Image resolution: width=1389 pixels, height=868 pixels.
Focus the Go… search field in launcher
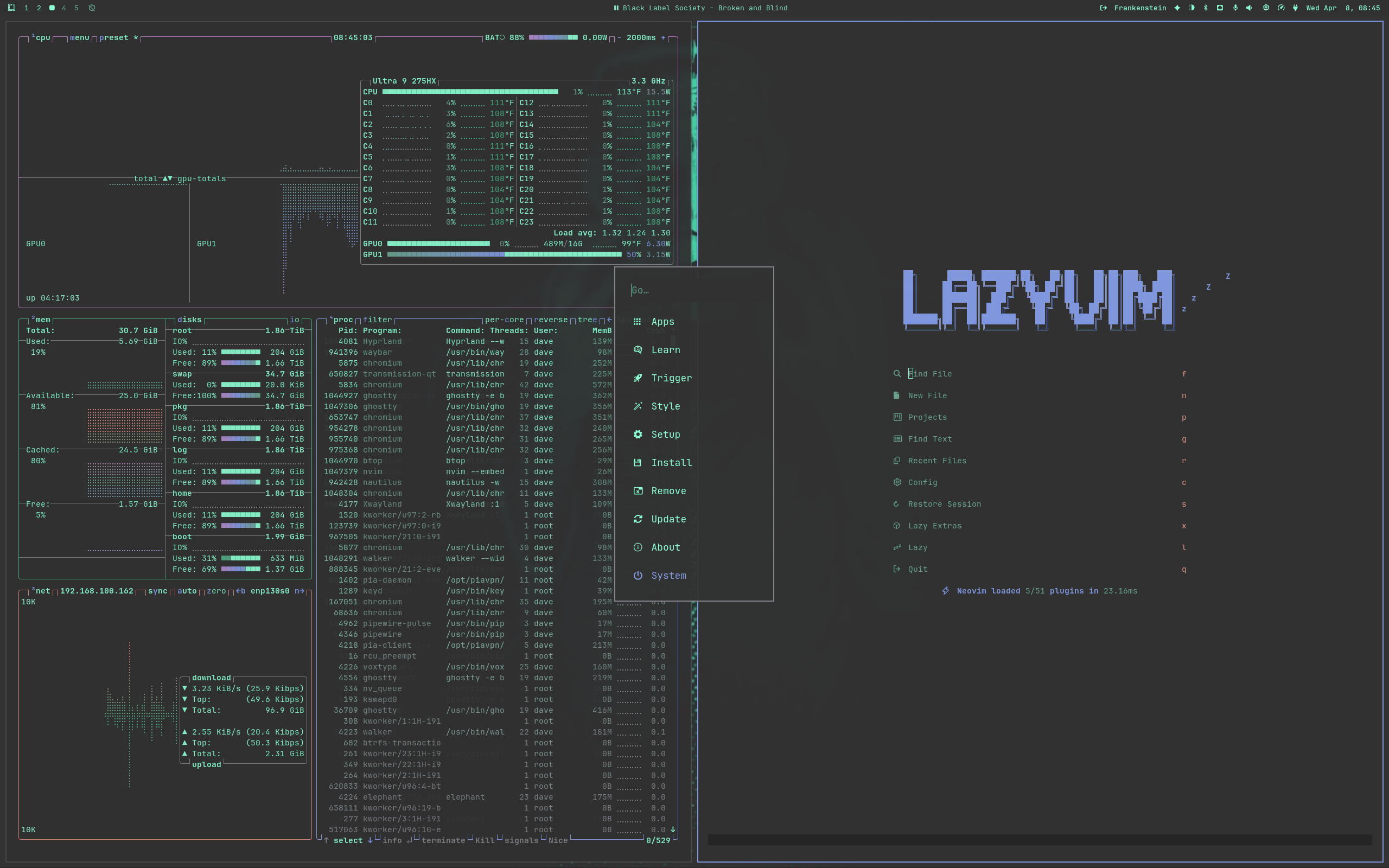[694, 290]
